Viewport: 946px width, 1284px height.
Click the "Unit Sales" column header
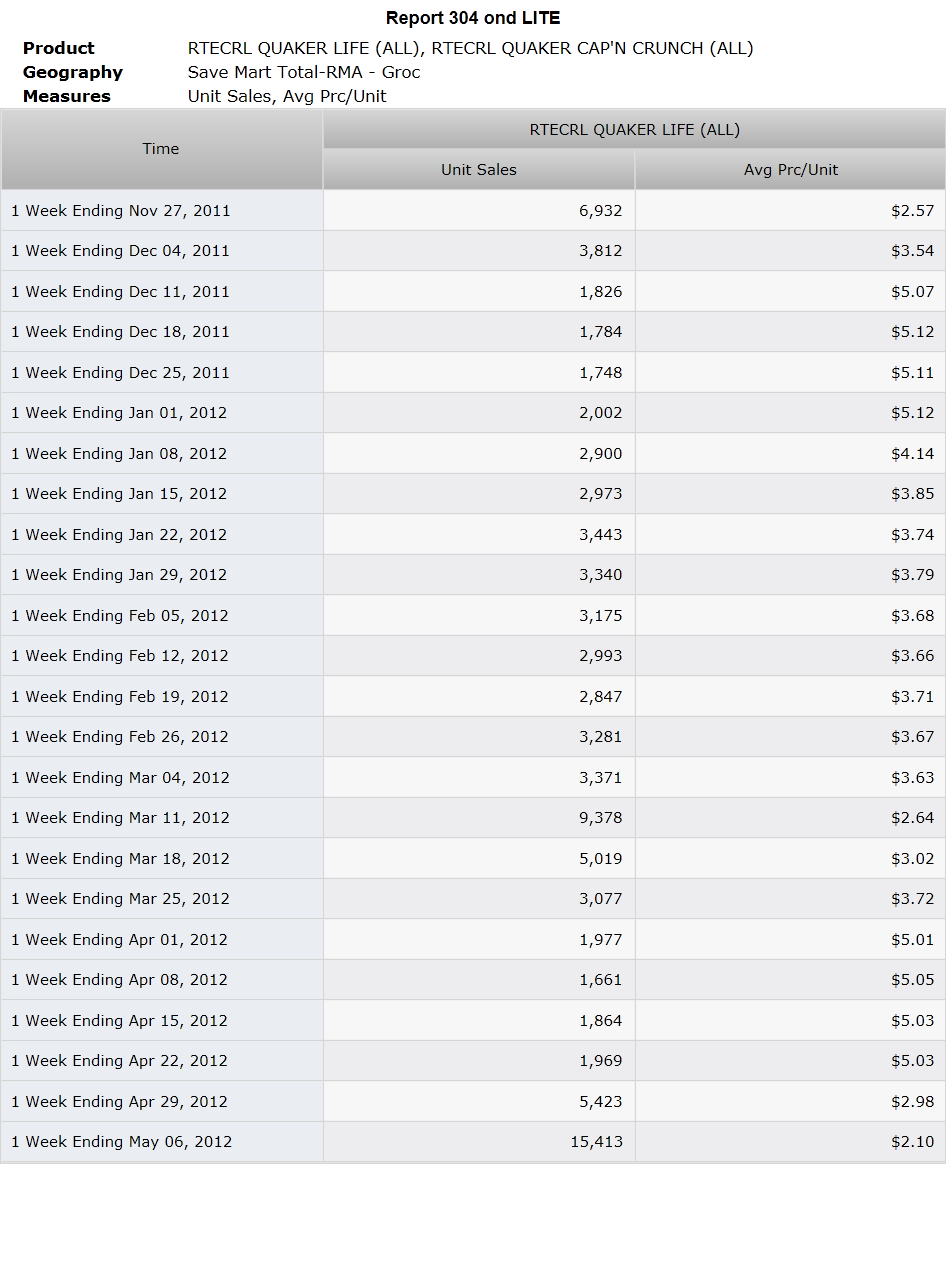point(479,170)
